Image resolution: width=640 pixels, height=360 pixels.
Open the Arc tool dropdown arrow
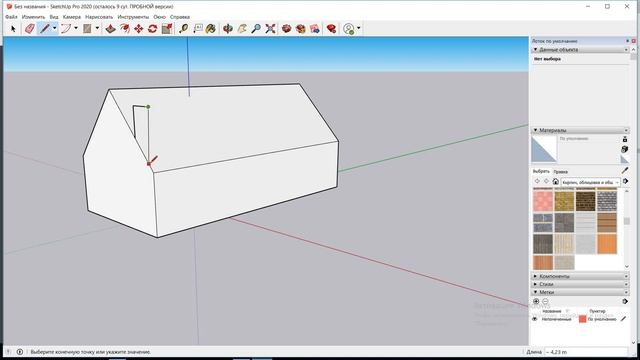tap(76, 28)
